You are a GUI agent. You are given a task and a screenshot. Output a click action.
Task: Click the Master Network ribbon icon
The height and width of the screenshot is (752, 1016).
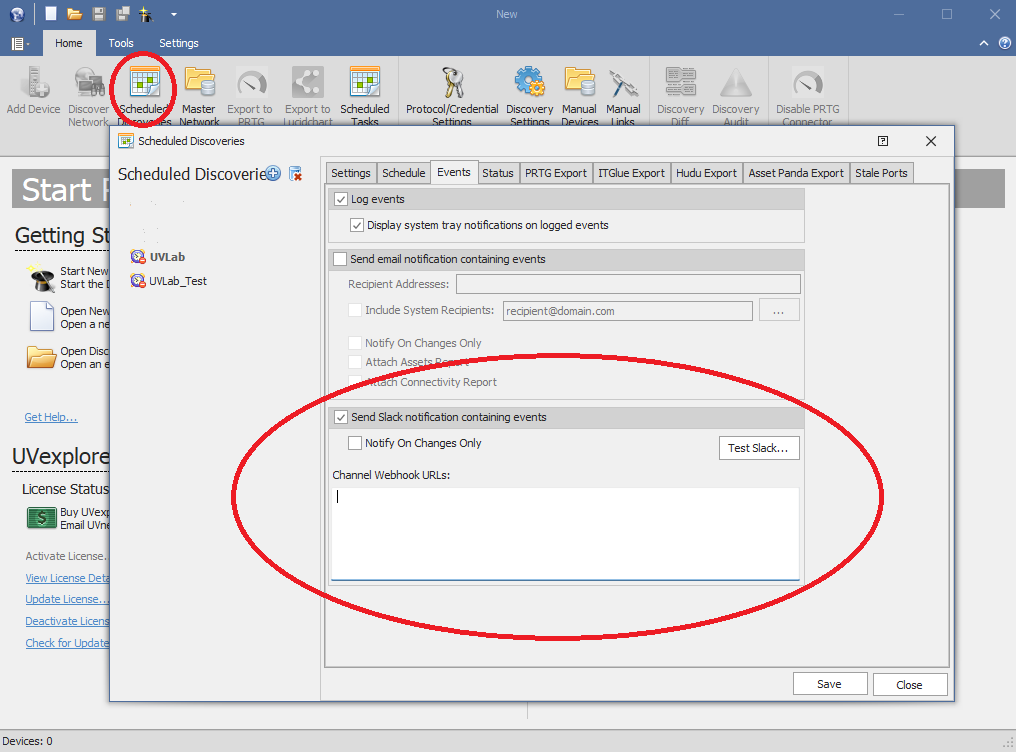199,82
